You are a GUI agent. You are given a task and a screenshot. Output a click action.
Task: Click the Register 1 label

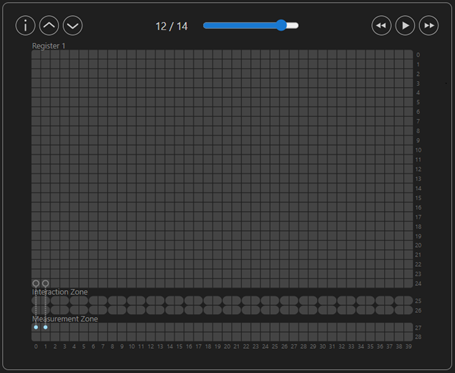[49, 46]
